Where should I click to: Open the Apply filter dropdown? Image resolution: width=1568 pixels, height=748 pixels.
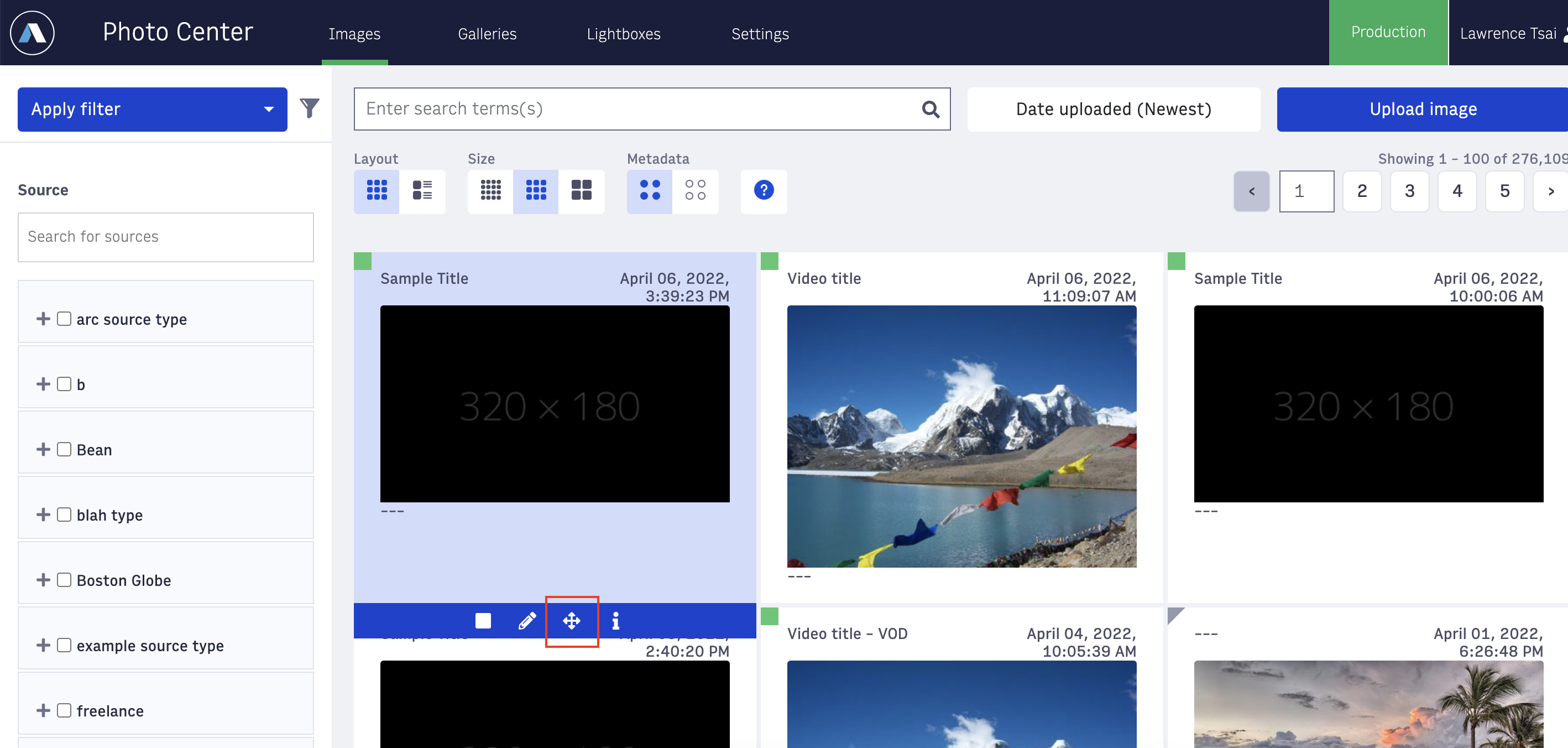pos(152,109)
